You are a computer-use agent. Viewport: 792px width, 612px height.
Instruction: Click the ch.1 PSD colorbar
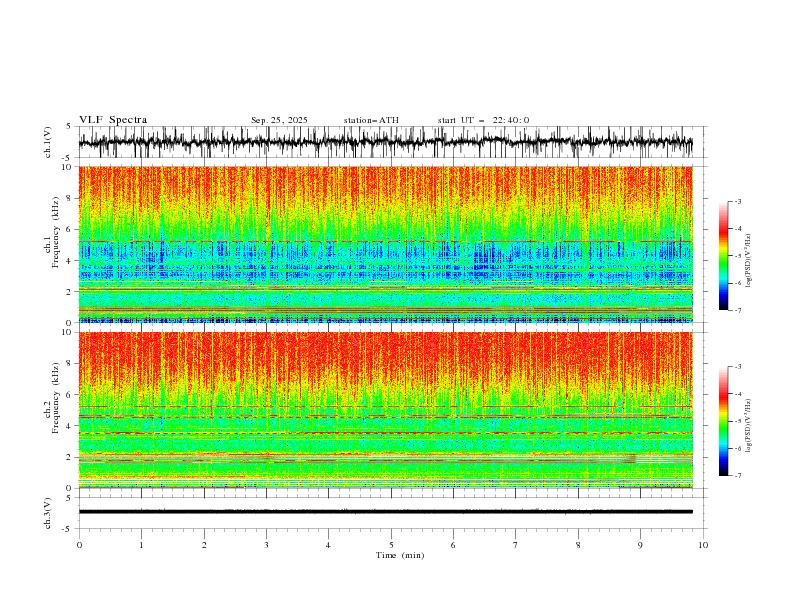(x=723, y=256)
